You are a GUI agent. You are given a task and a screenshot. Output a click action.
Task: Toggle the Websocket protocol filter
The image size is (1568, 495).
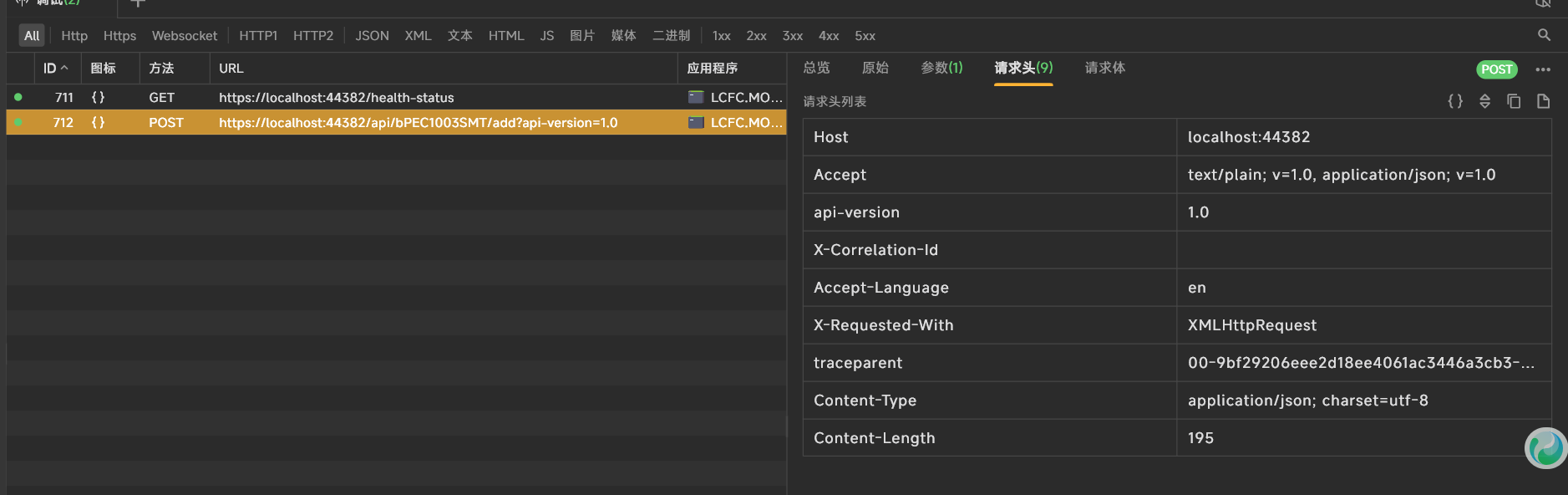point(184,36)
